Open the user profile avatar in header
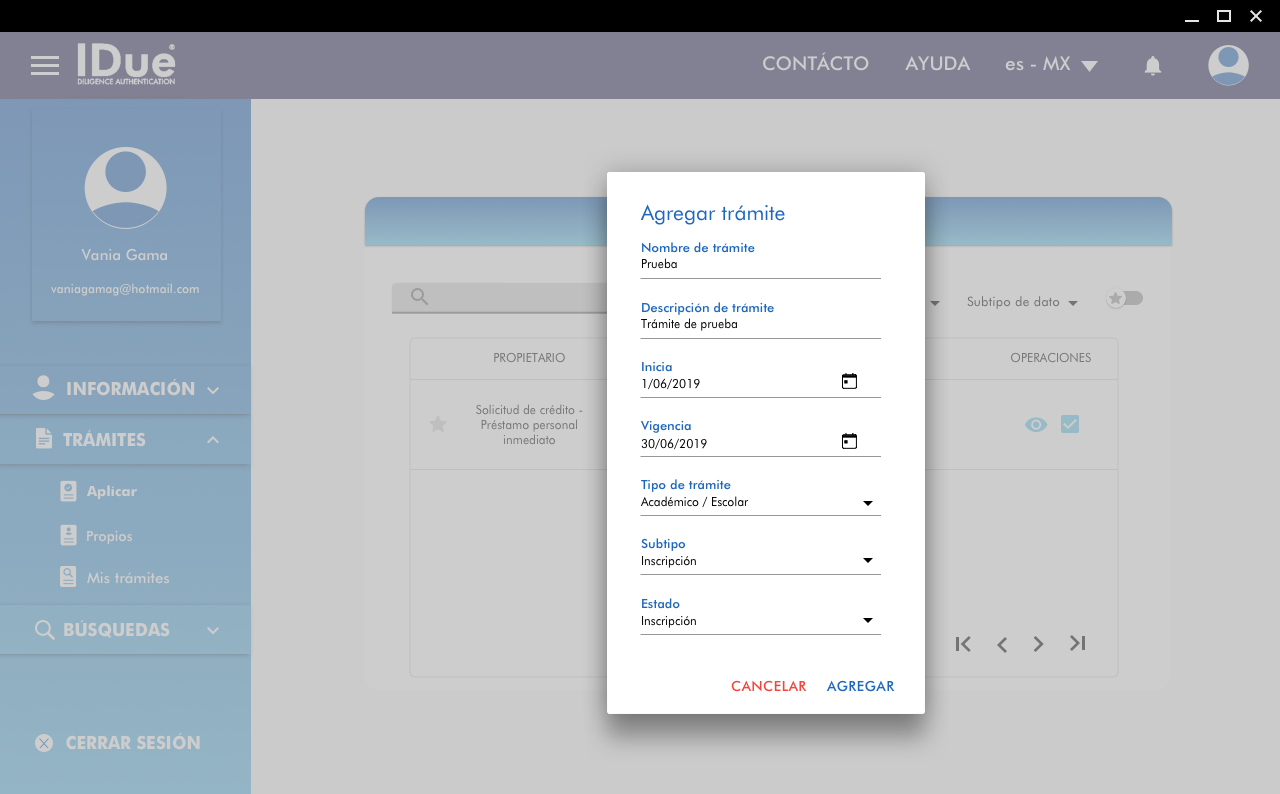 click(x=1227, y=65)
